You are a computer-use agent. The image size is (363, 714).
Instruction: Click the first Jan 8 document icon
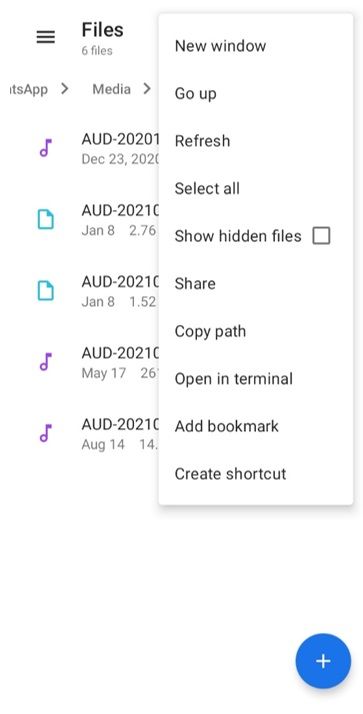pos(46,219)
